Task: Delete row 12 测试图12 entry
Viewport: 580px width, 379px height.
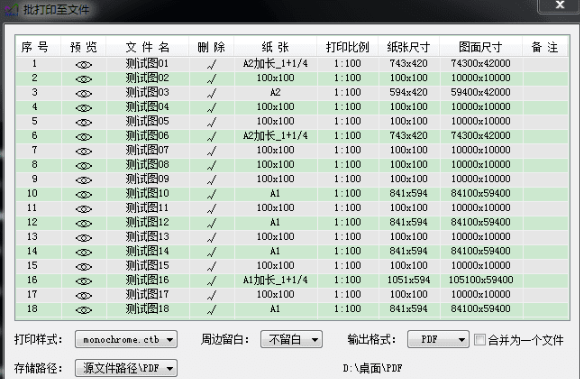Action: [x=212, y=223]
